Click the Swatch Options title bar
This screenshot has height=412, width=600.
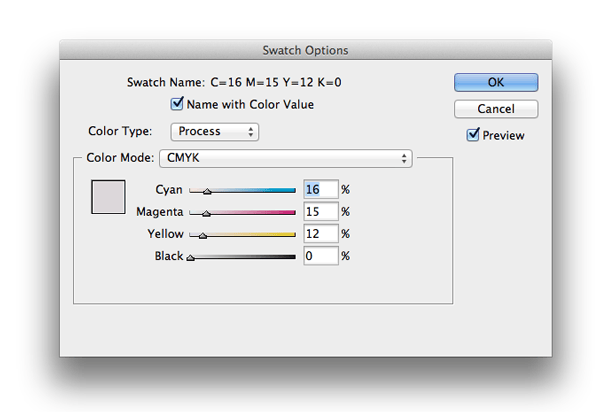pyautogui.click(x=306, y=50)
